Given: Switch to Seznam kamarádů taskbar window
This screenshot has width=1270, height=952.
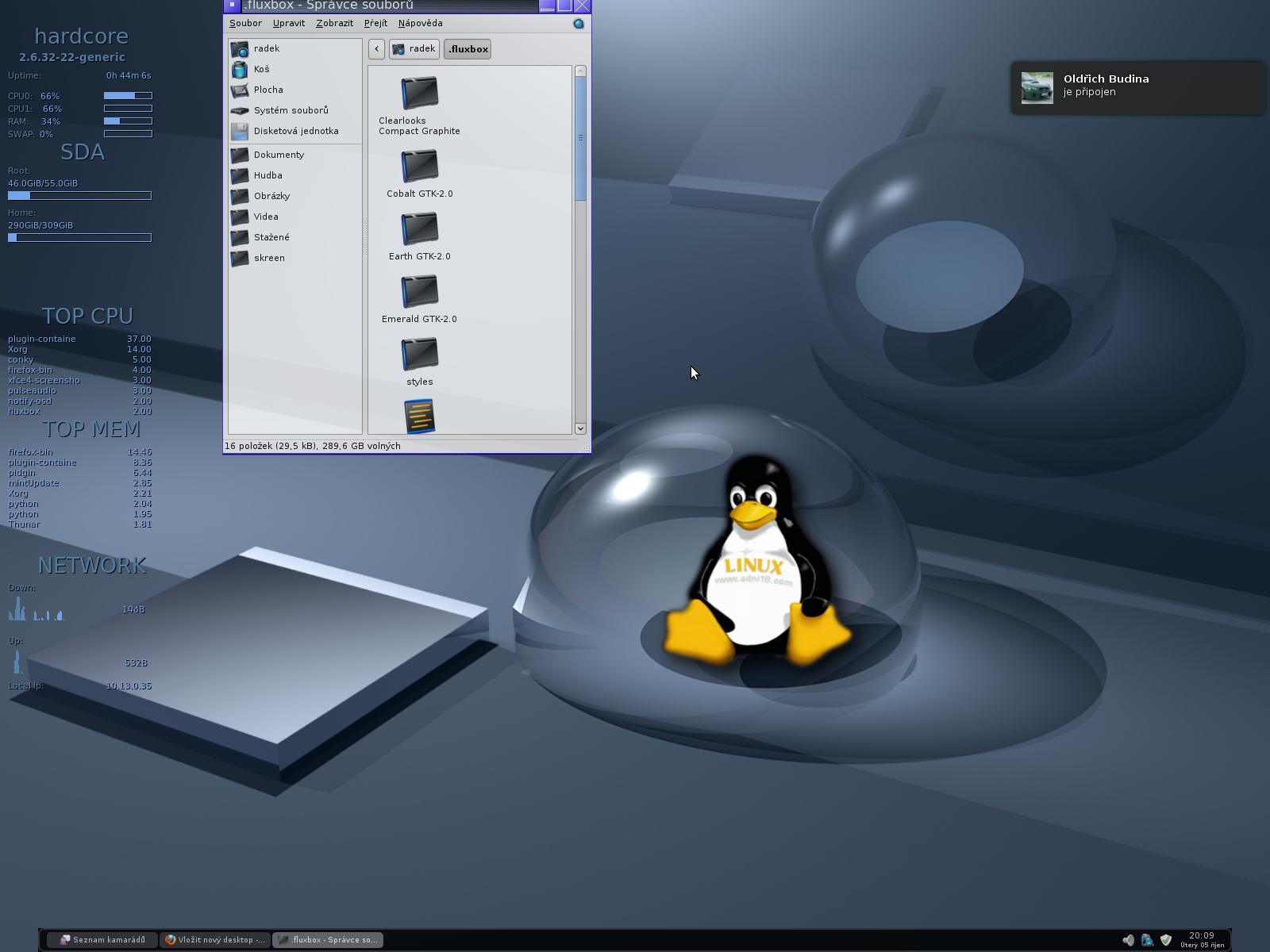Looking at the screenshot, I should click(102, 940).
